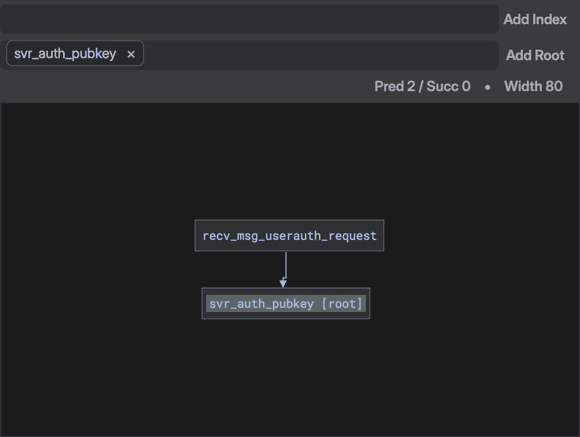The width and height of the screenshot is (580, 437).
Task: Click the Add Root button
Action: pos(535,55)
